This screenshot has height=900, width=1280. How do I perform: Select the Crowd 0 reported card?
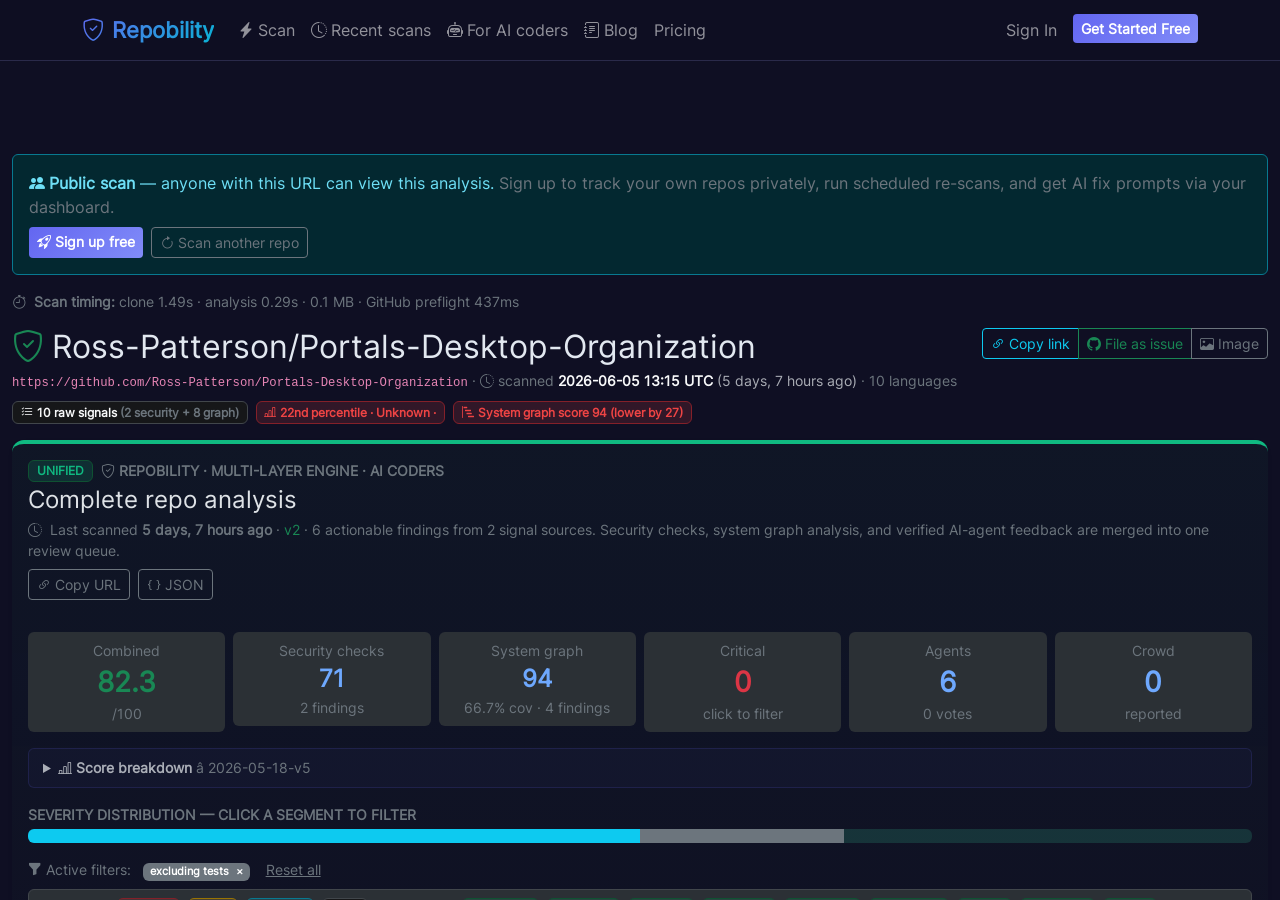pos(1153,682)
